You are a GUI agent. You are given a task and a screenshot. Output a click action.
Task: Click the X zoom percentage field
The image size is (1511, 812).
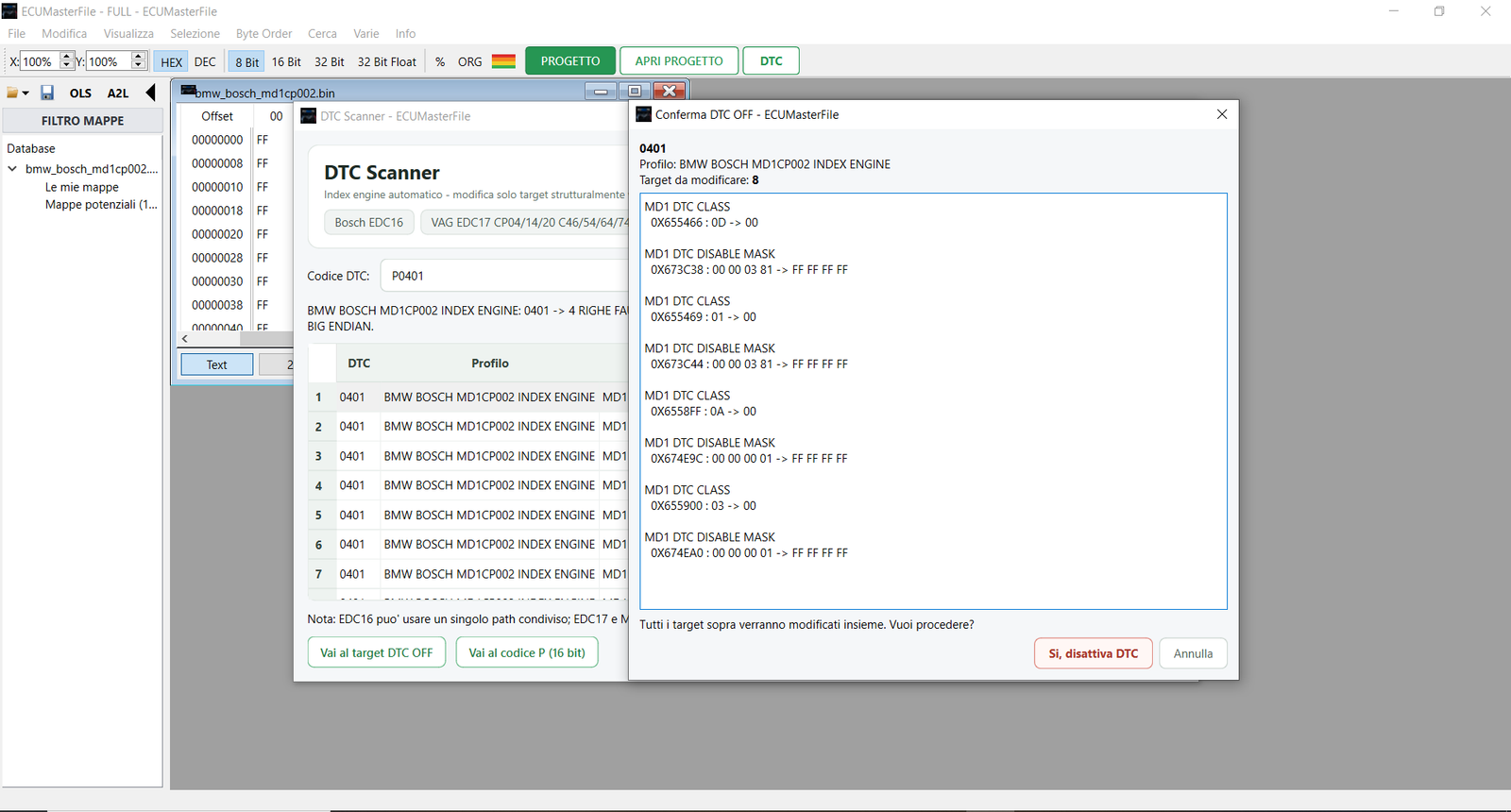click(40, 61)
